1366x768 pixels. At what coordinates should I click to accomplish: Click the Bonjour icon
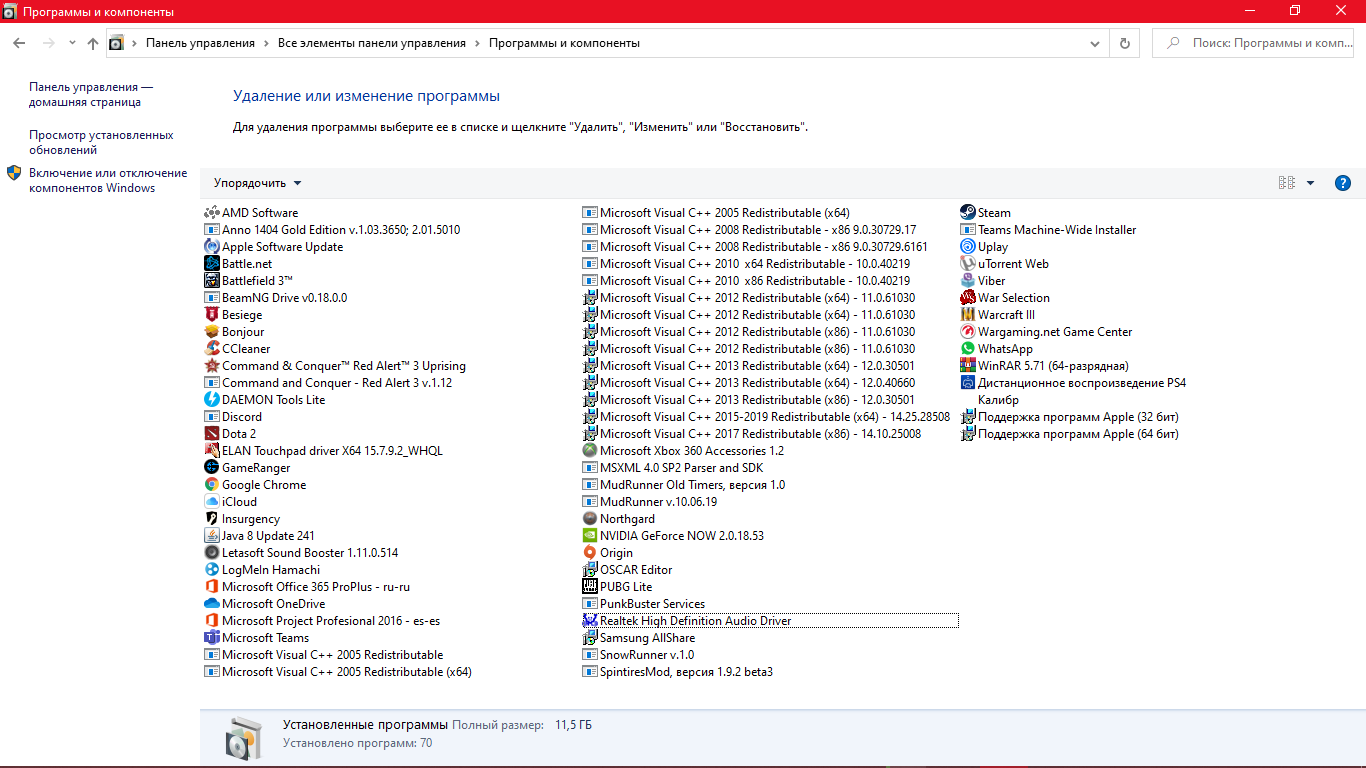[211, 332]
